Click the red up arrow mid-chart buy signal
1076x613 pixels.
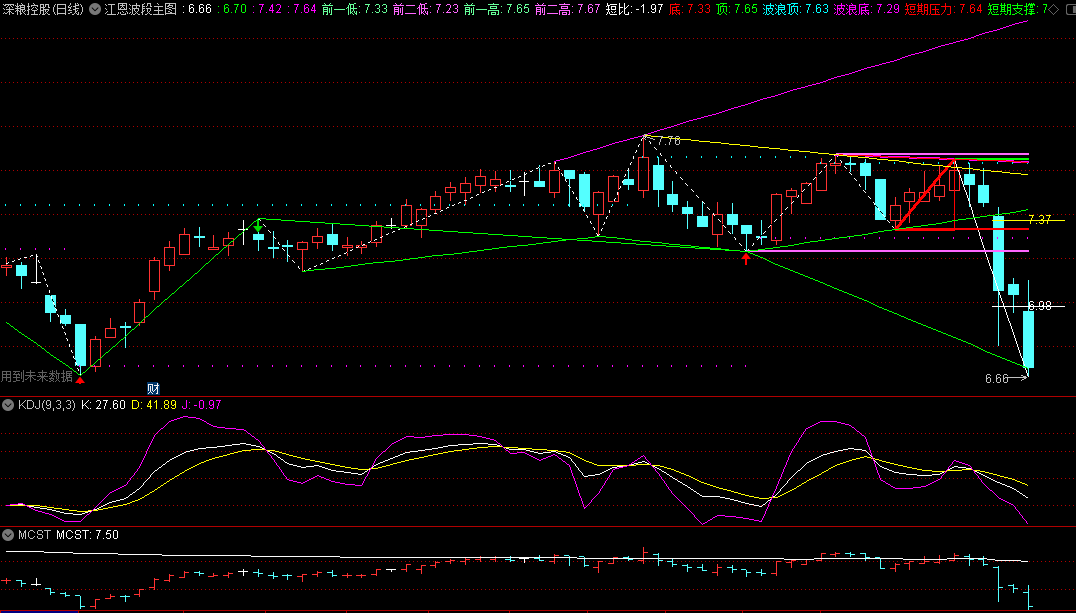[746, 258]
